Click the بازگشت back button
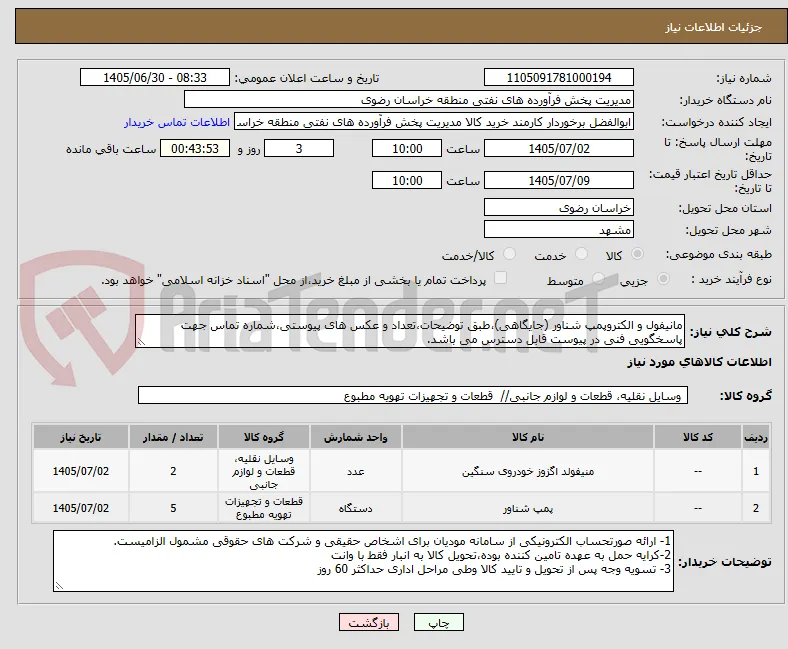 pyautogui.click(x=369, y=622)
